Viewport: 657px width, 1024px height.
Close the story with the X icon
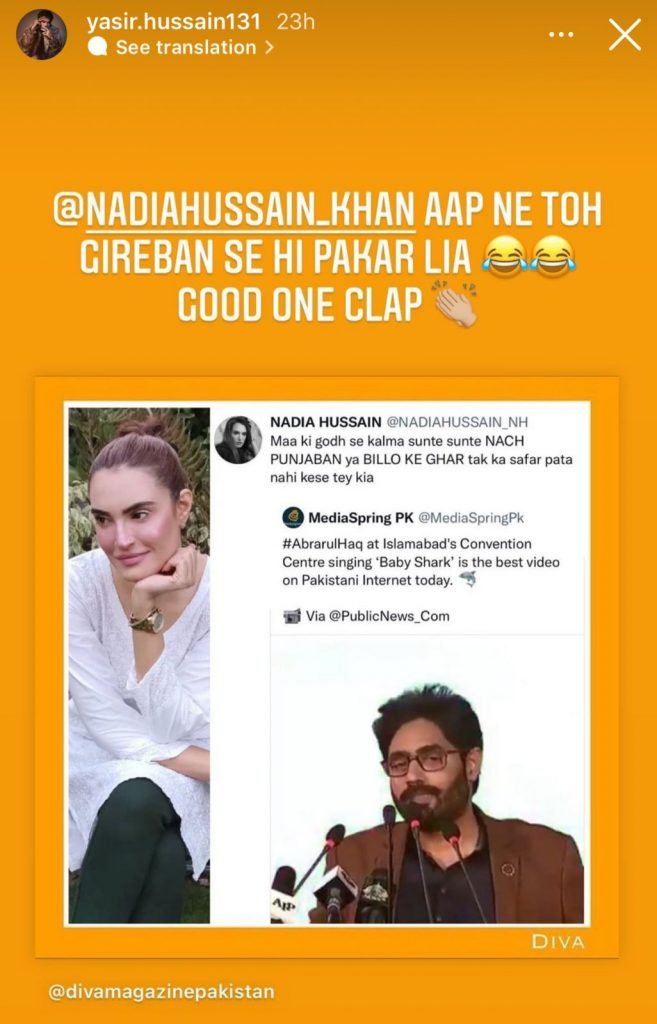coord(625,35)
